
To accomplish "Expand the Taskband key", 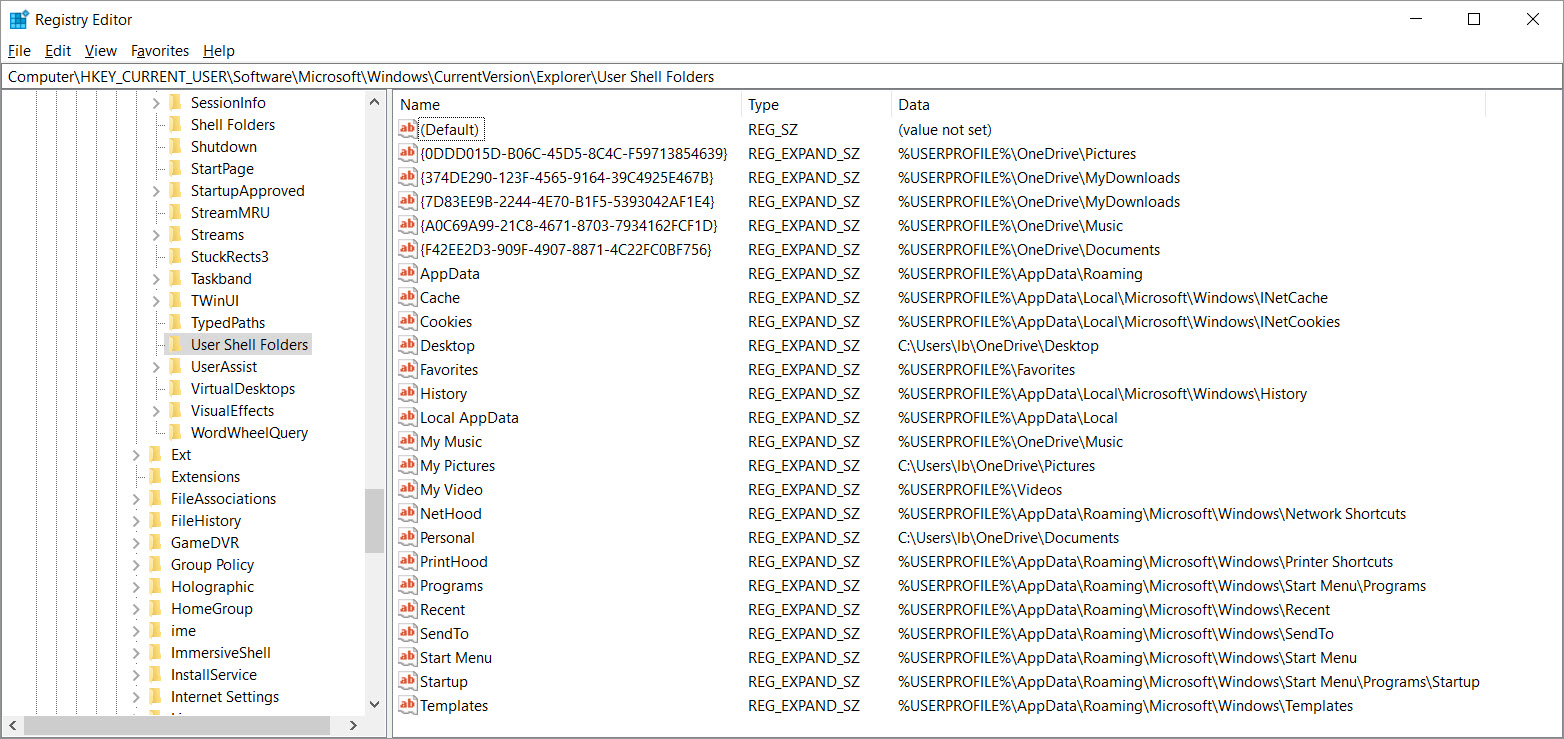I will (156, 279).
